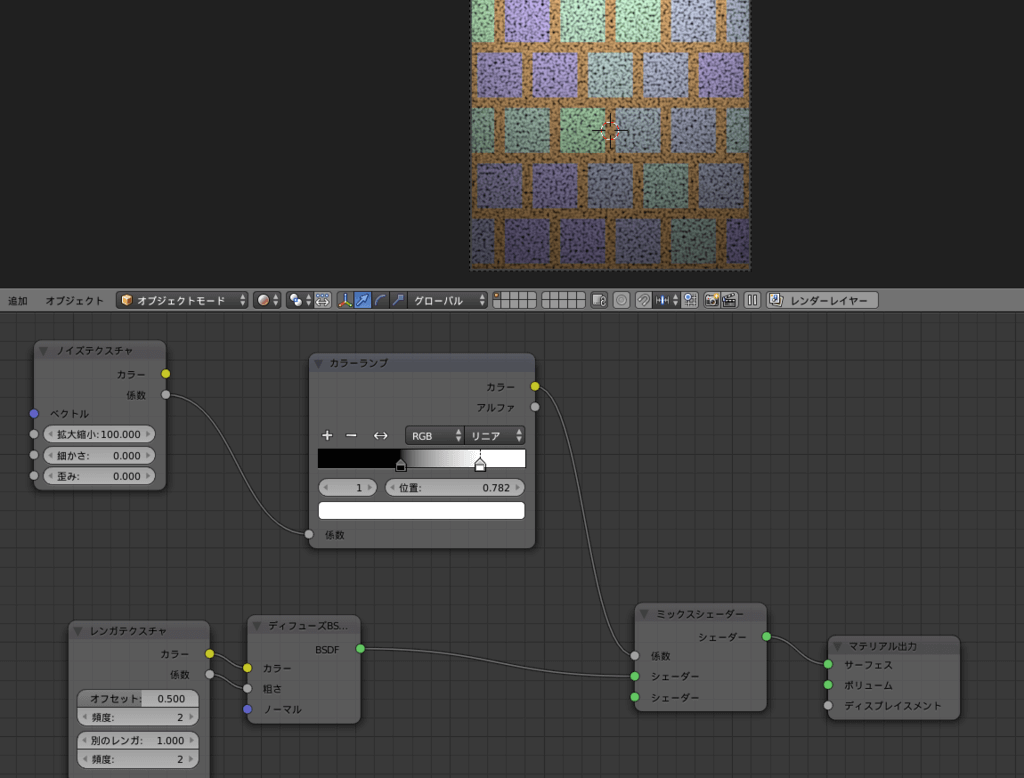The height and width of the screenshot is (778, 1024).
Task: Toggle proportional editing circle icon
Action: 621,300
